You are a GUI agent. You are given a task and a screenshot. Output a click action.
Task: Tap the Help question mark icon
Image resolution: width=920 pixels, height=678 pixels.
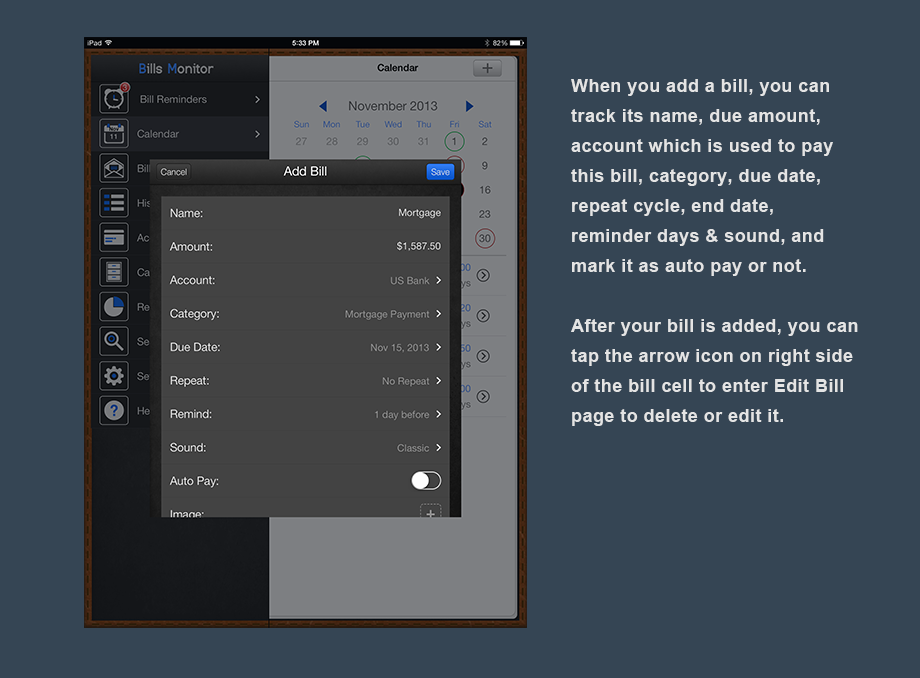(114, 410)
